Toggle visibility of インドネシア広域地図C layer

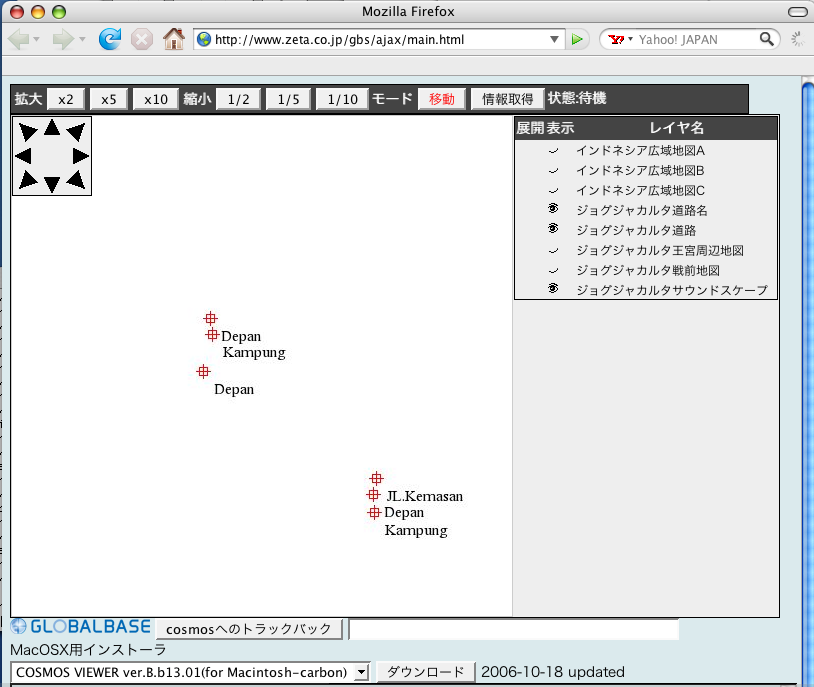point(553,191)
